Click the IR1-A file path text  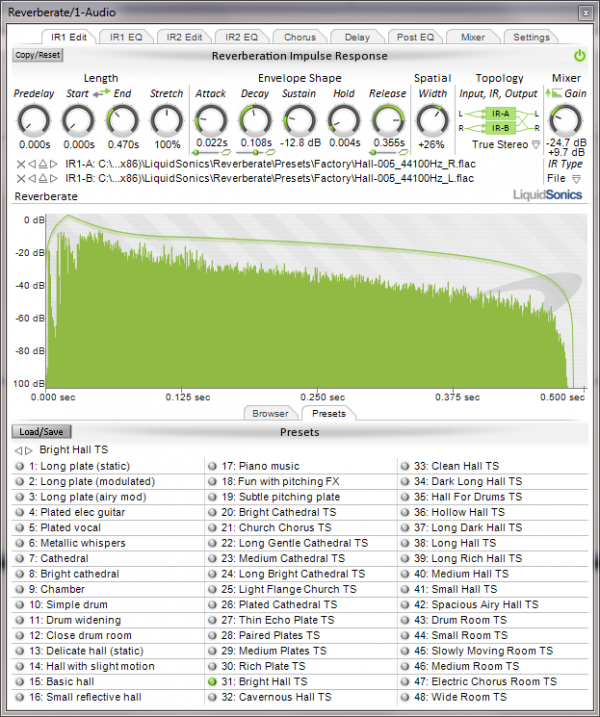tap(270, 164)
